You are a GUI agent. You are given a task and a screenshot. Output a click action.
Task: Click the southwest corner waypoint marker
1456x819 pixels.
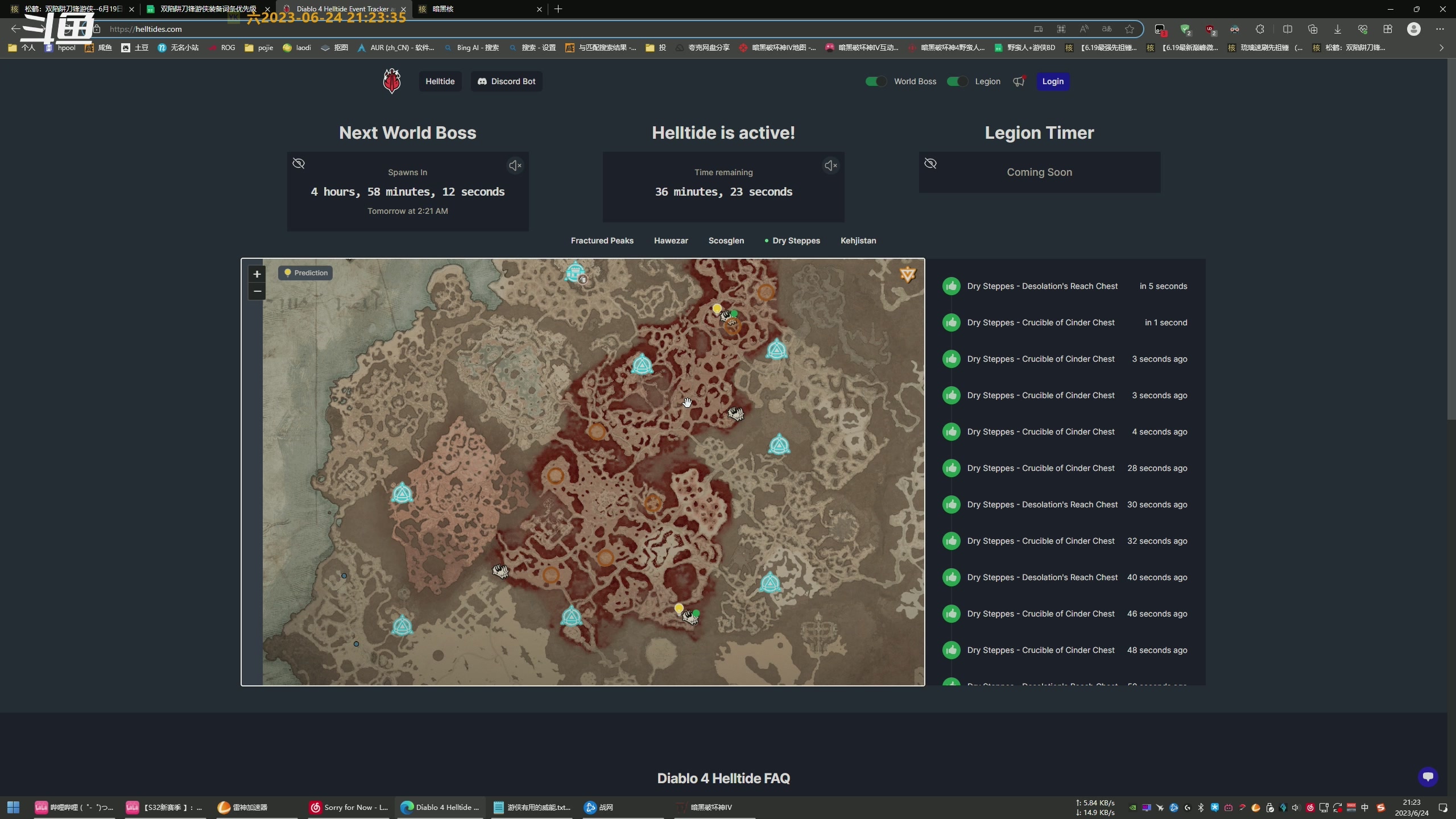[402, 626]
